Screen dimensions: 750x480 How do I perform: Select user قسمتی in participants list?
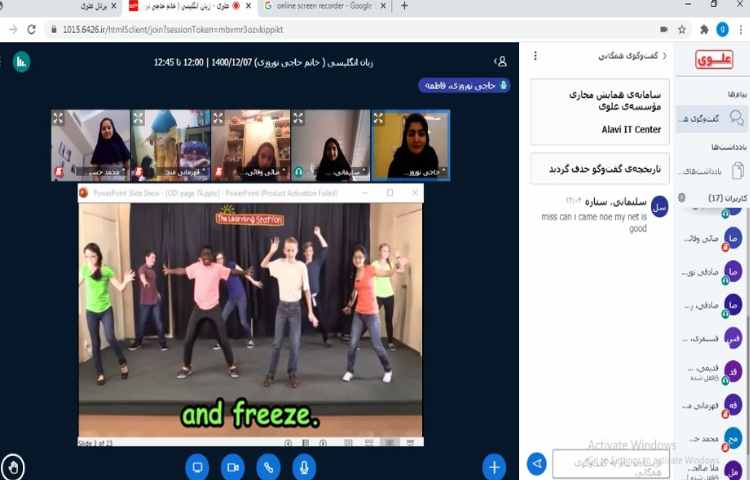click(x=712, y=338)
